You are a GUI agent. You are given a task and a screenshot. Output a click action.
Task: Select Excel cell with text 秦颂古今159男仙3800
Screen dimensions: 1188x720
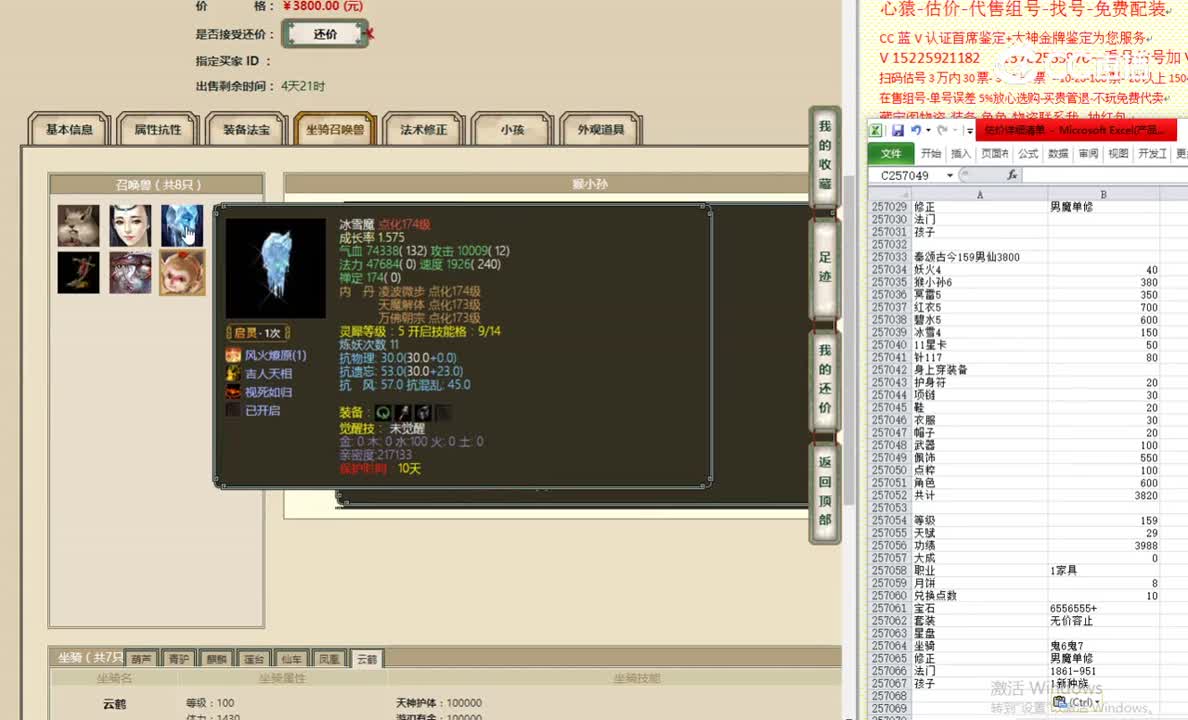tap(979, 257)
